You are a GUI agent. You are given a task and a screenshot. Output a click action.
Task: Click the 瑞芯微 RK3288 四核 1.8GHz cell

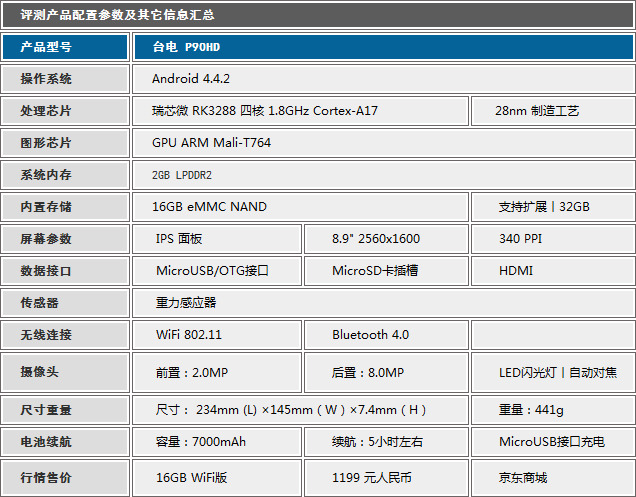[301, 111]
